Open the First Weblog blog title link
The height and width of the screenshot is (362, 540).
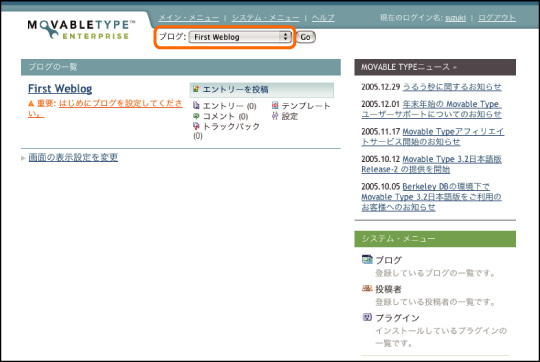(x=60, y=89)
